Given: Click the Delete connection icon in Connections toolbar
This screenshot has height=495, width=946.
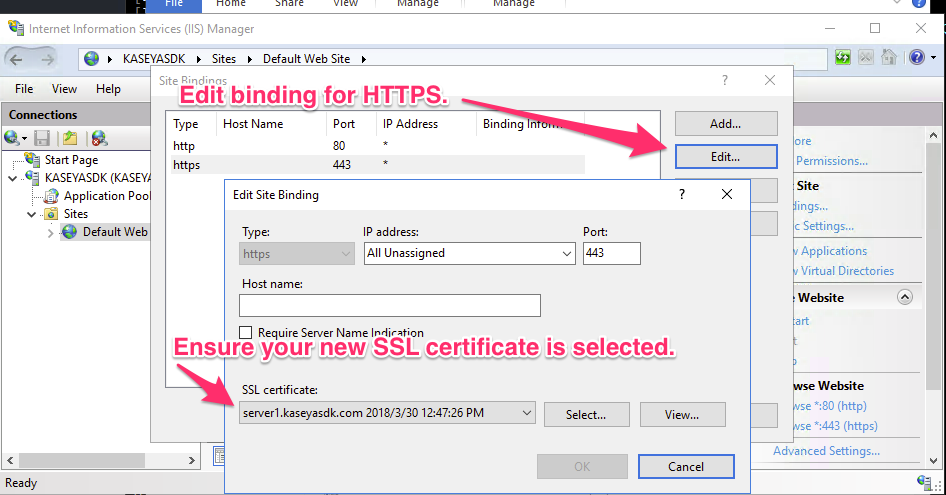Looking at the screenshot, I should [100, 138].
